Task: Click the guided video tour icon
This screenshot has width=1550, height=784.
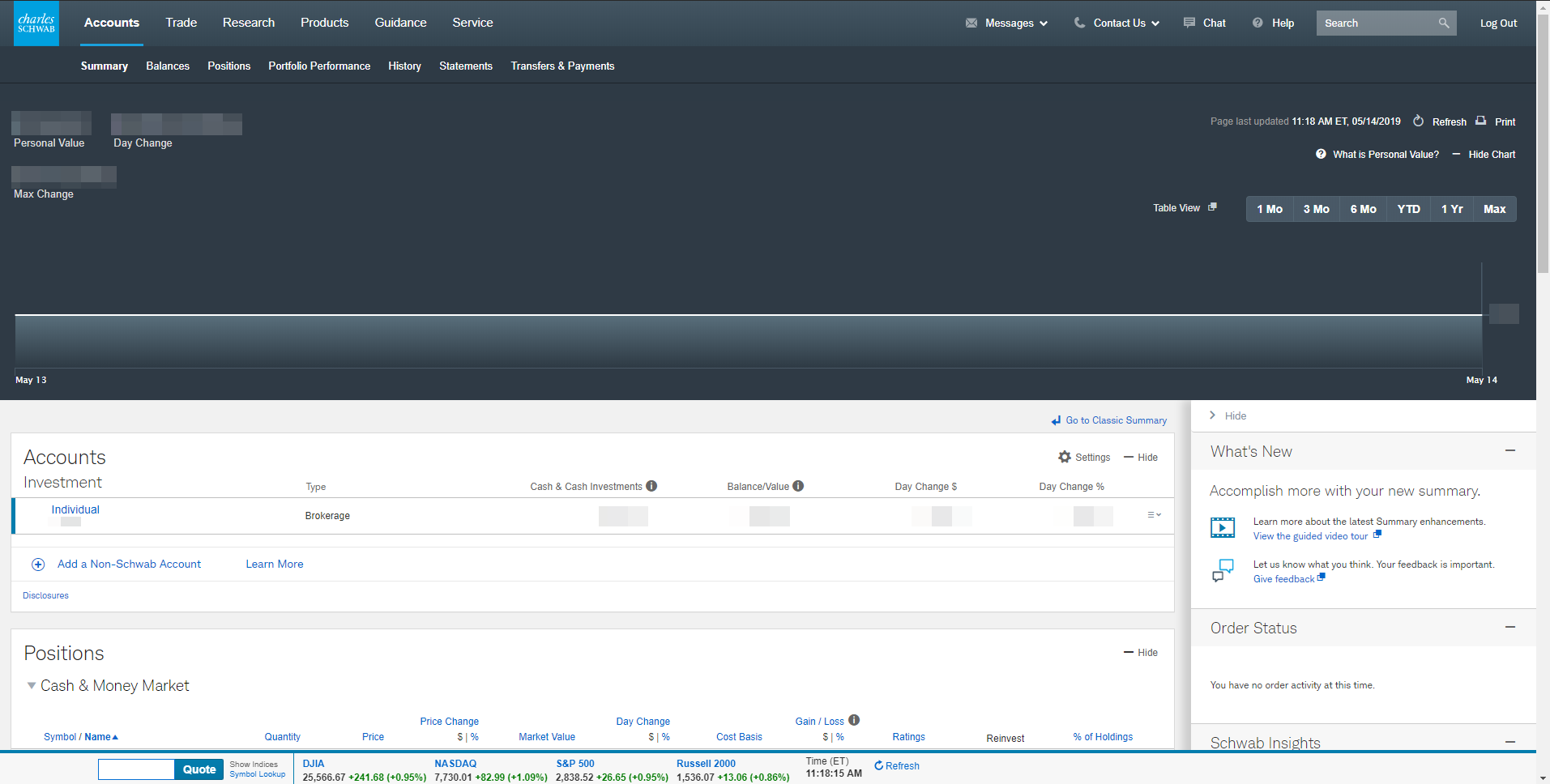Action: (1222, 528)
